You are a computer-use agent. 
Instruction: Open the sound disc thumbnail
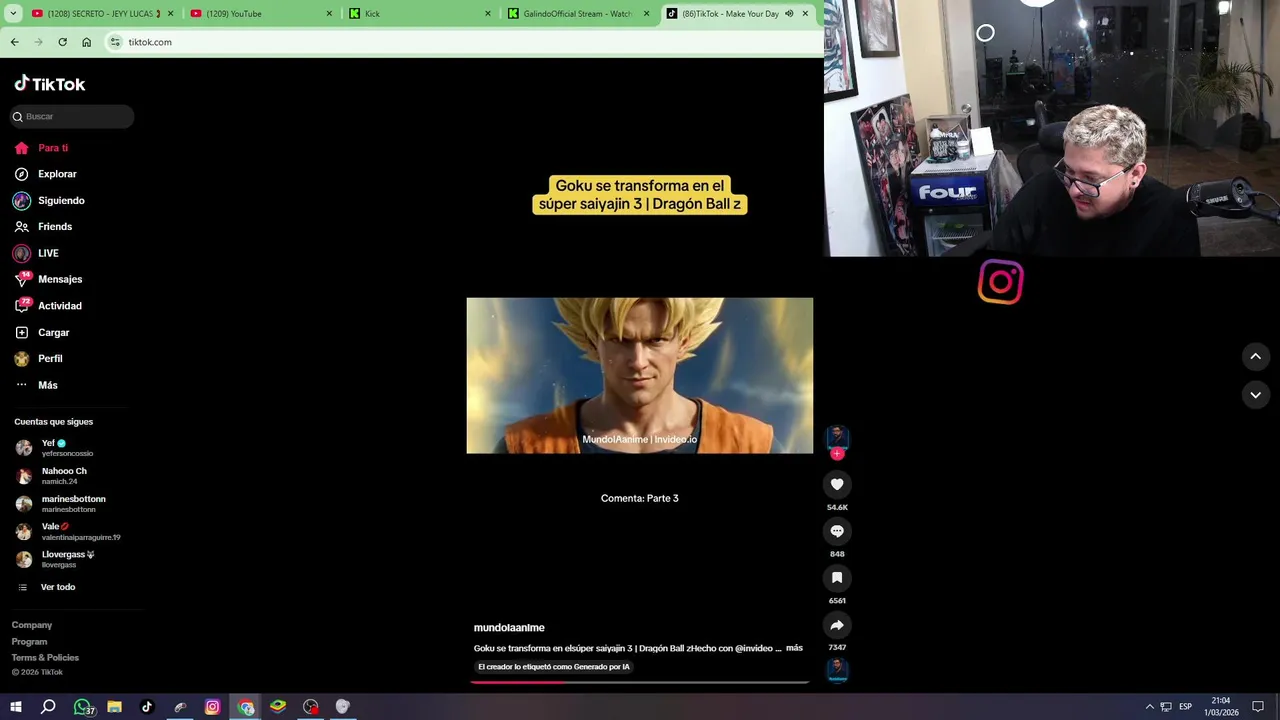[837, 670]
